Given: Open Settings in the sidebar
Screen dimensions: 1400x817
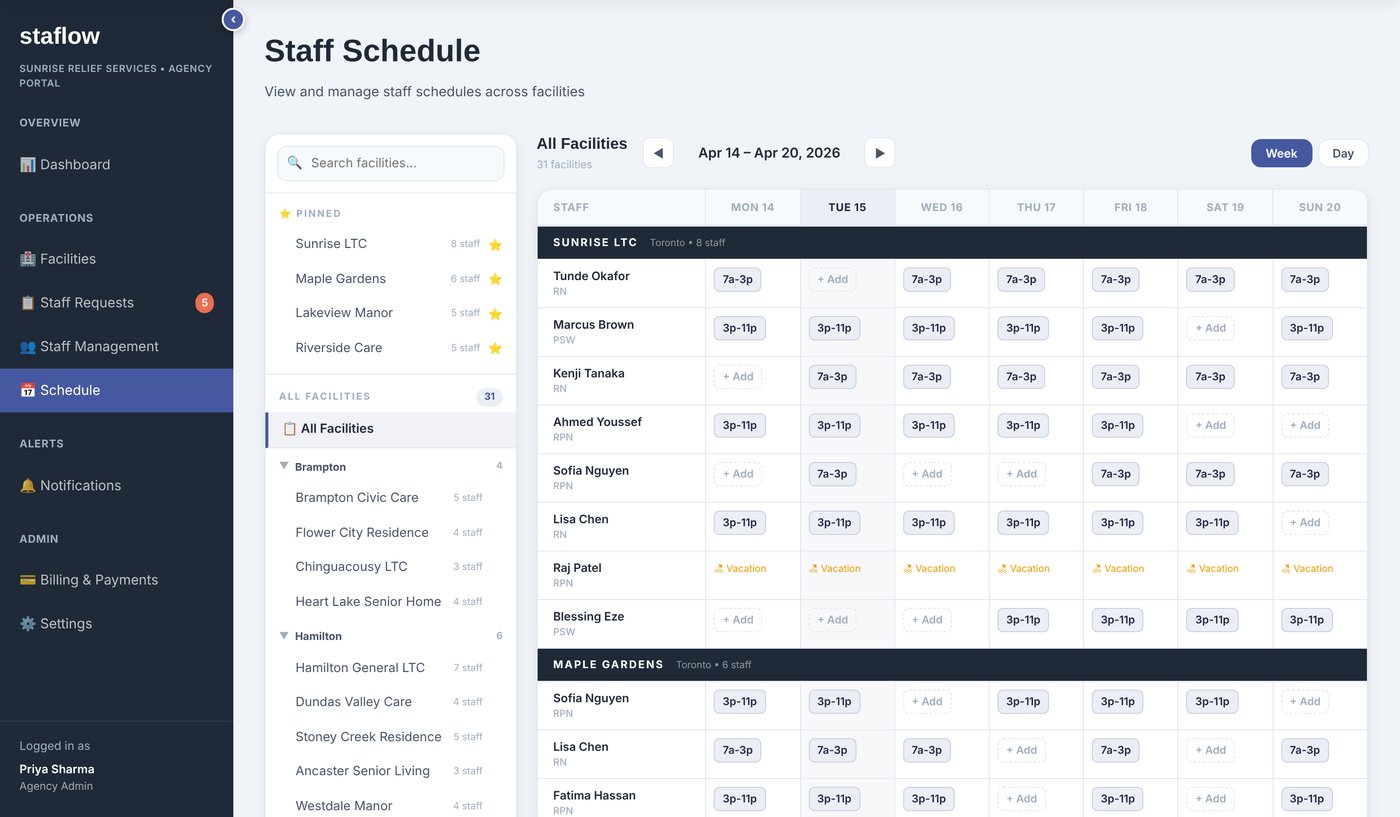Looking at the screenshot, I should pos(116,623).
